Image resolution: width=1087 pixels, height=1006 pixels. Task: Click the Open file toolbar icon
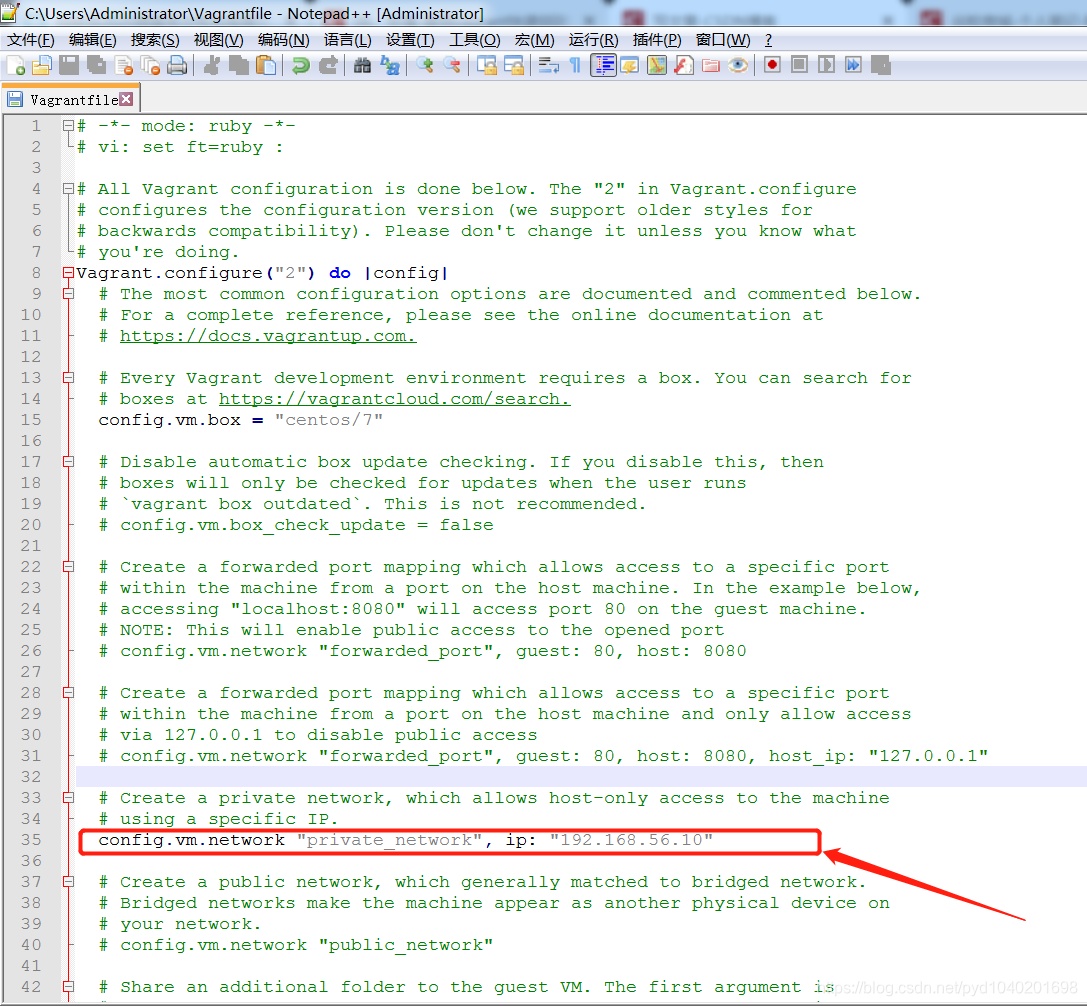42,65
